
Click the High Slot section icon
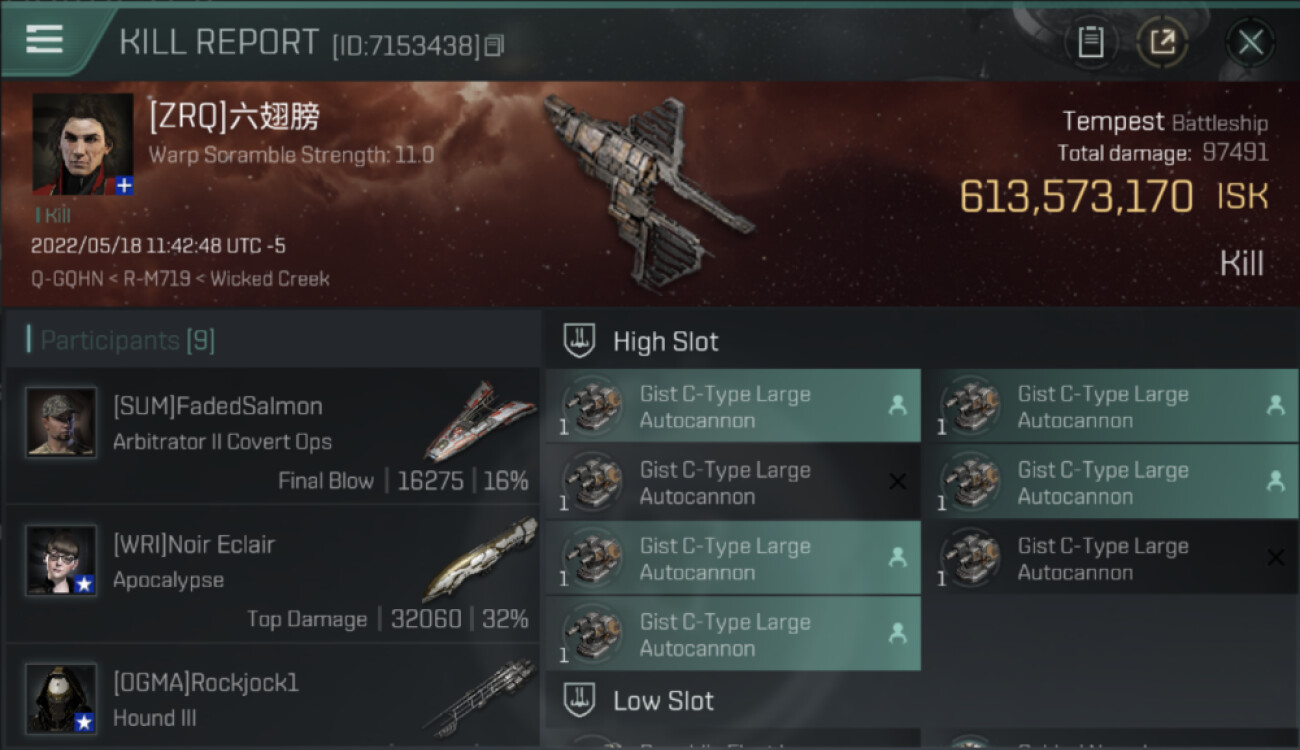pos(579,341)
